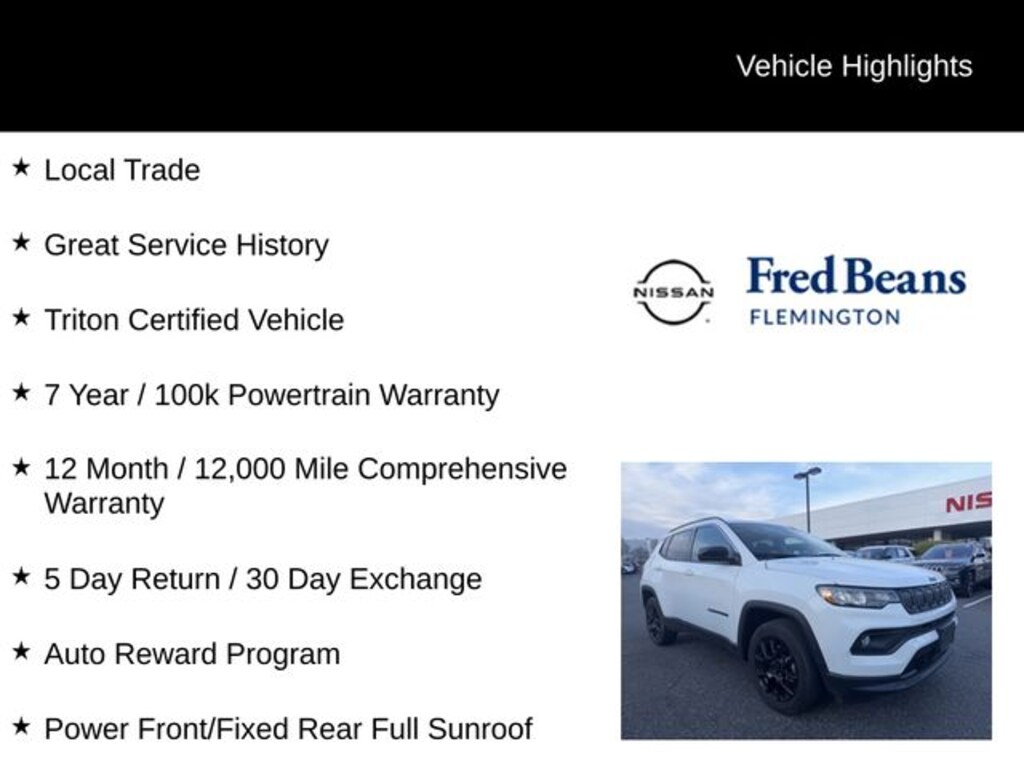Image resolution: width=1024 pixels, height=768 pixels.
Task: Select the Local Trade highlight text
Action: (122, 170)
